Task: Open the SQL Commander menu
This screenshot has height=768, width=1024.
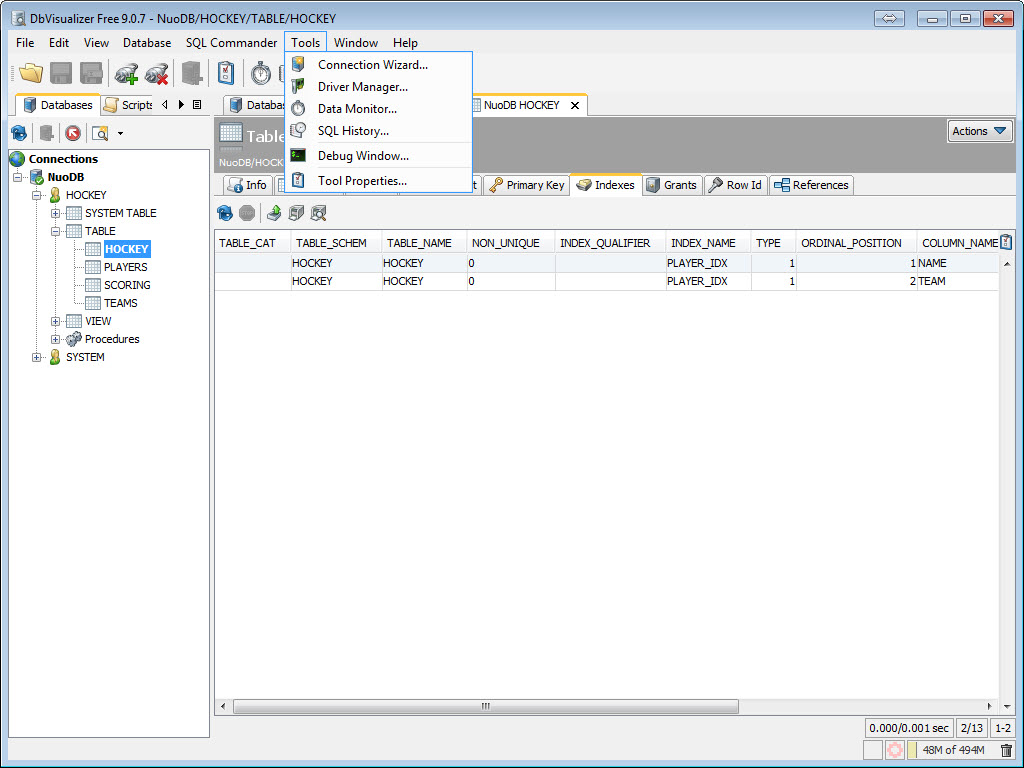Action: coord(231,42)
